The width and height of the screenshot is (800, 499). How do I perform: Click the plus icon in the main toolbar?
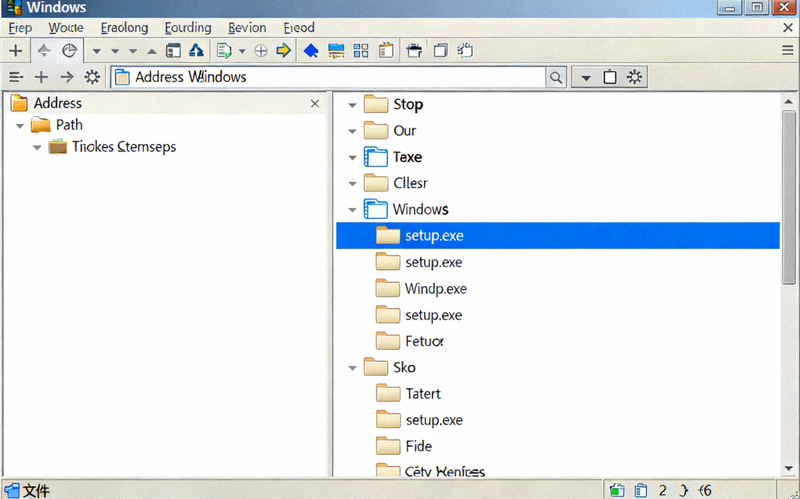[x=16, y=50]
